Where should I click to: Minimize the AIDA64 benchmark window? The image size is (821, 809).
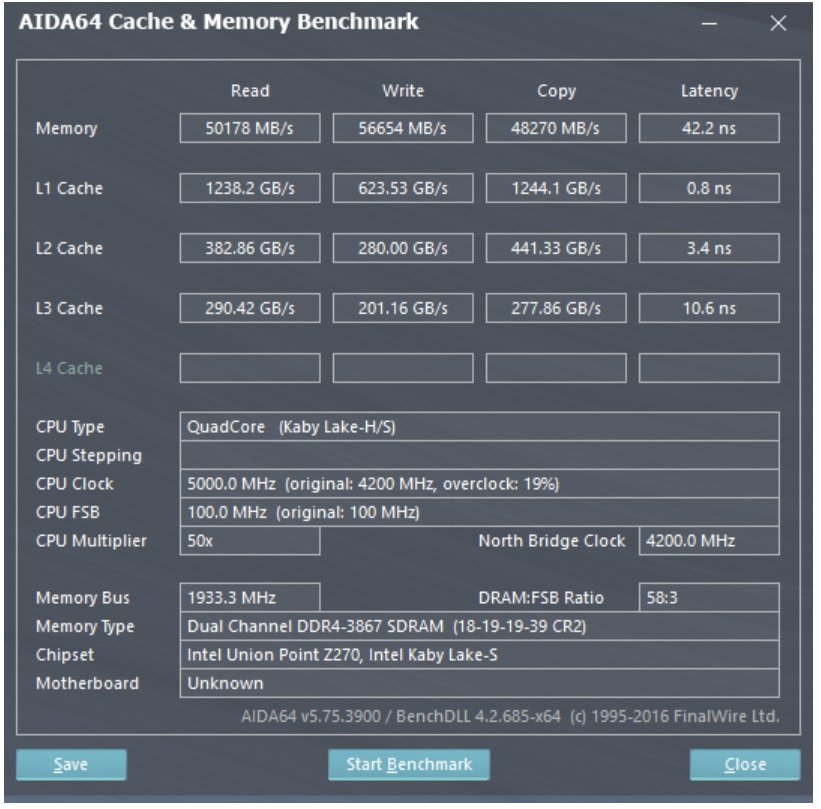709,24
